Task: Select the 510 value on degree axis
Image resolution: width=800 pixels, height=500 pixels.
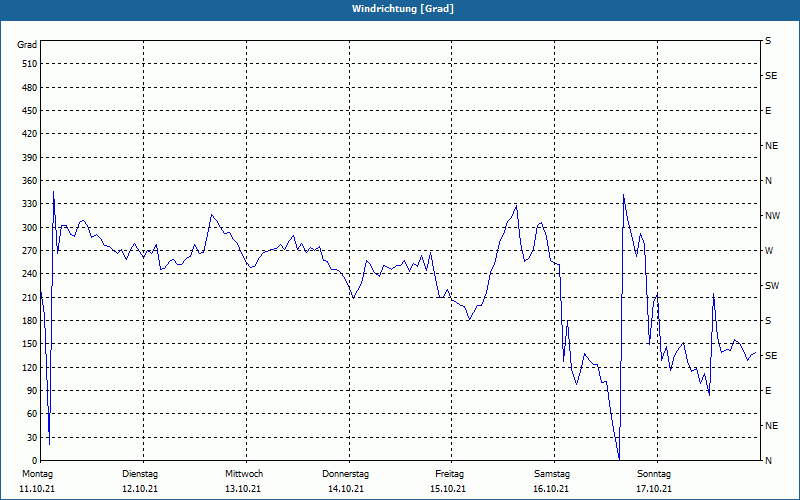Action: point(29,64)
